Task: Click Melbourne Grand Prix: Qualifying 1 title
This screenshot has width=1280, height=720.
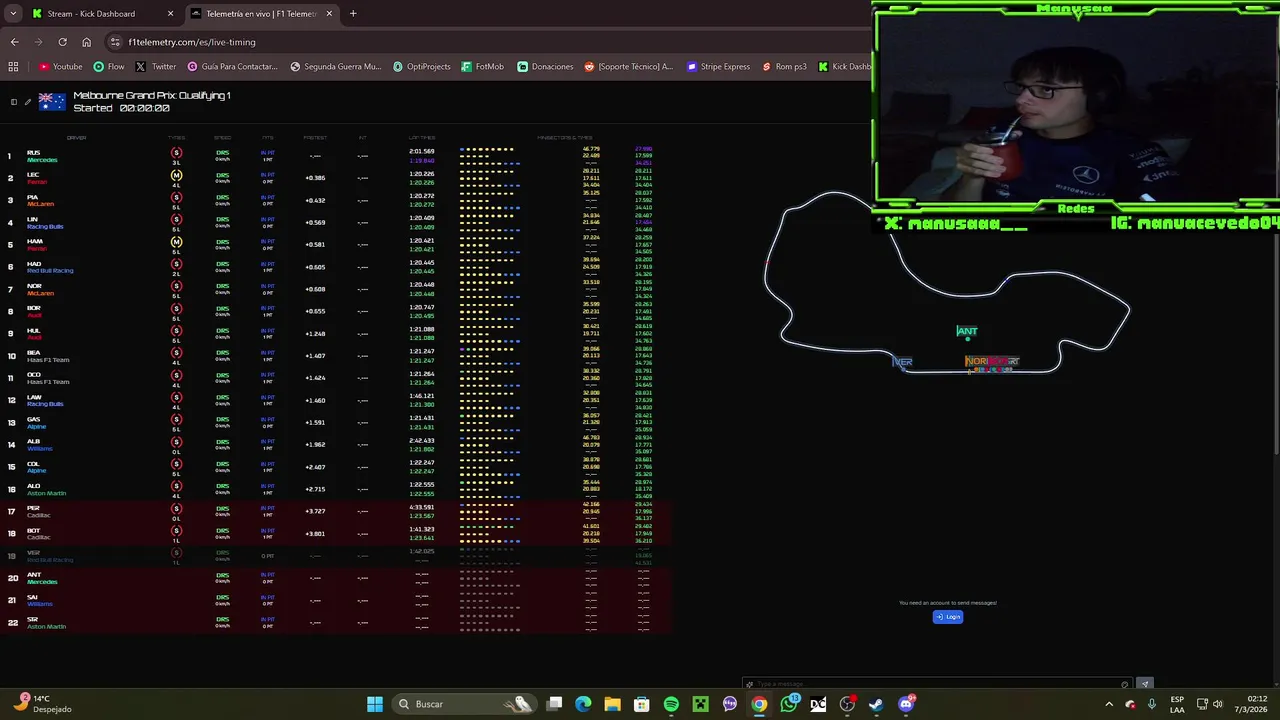Action: pos(152,96)
